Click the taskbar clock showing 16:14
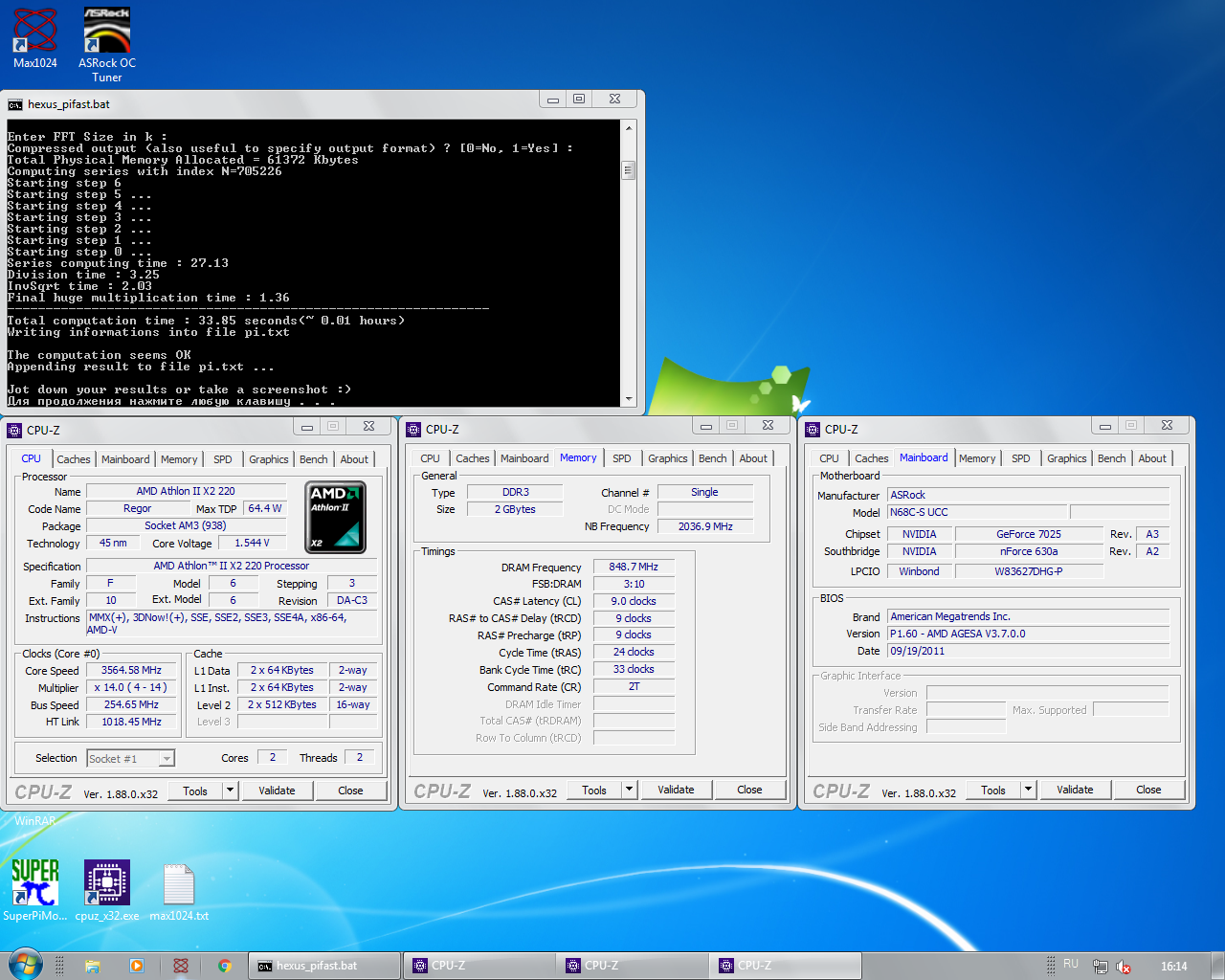The image size is (1225, 980). pos(1173,967)
